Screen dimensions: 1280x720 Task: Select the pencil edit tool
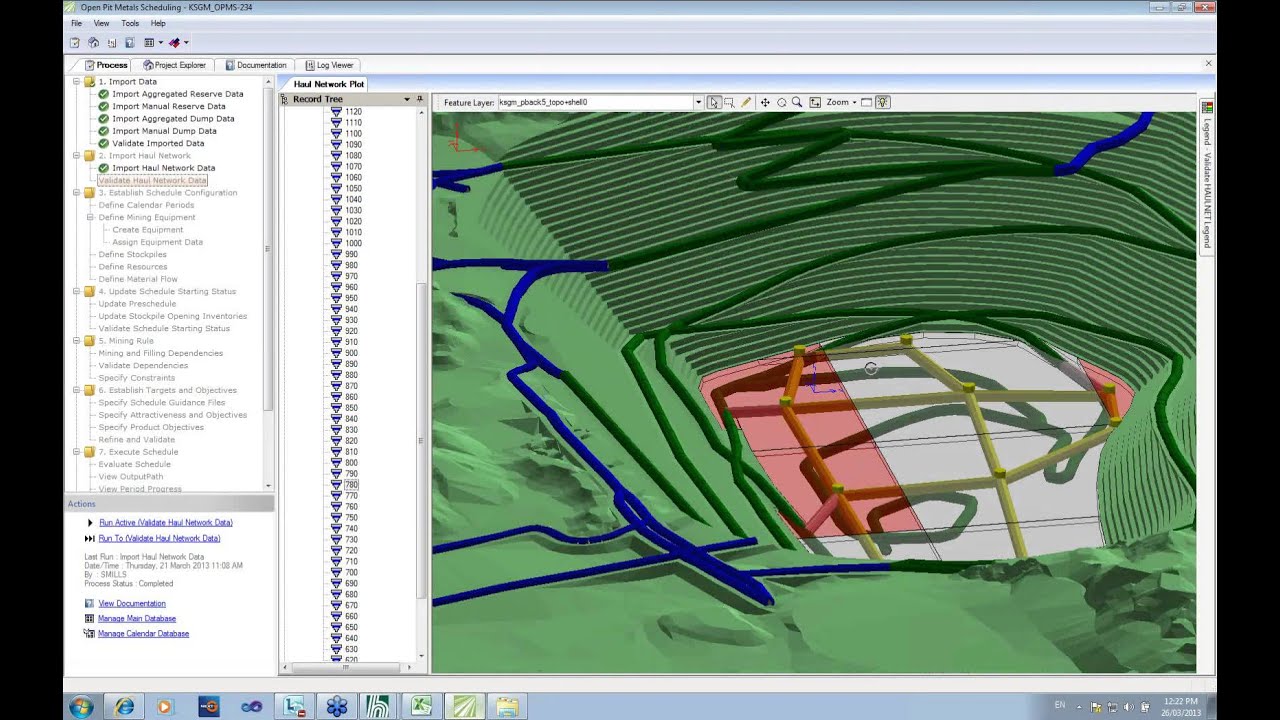click(746, 102)
